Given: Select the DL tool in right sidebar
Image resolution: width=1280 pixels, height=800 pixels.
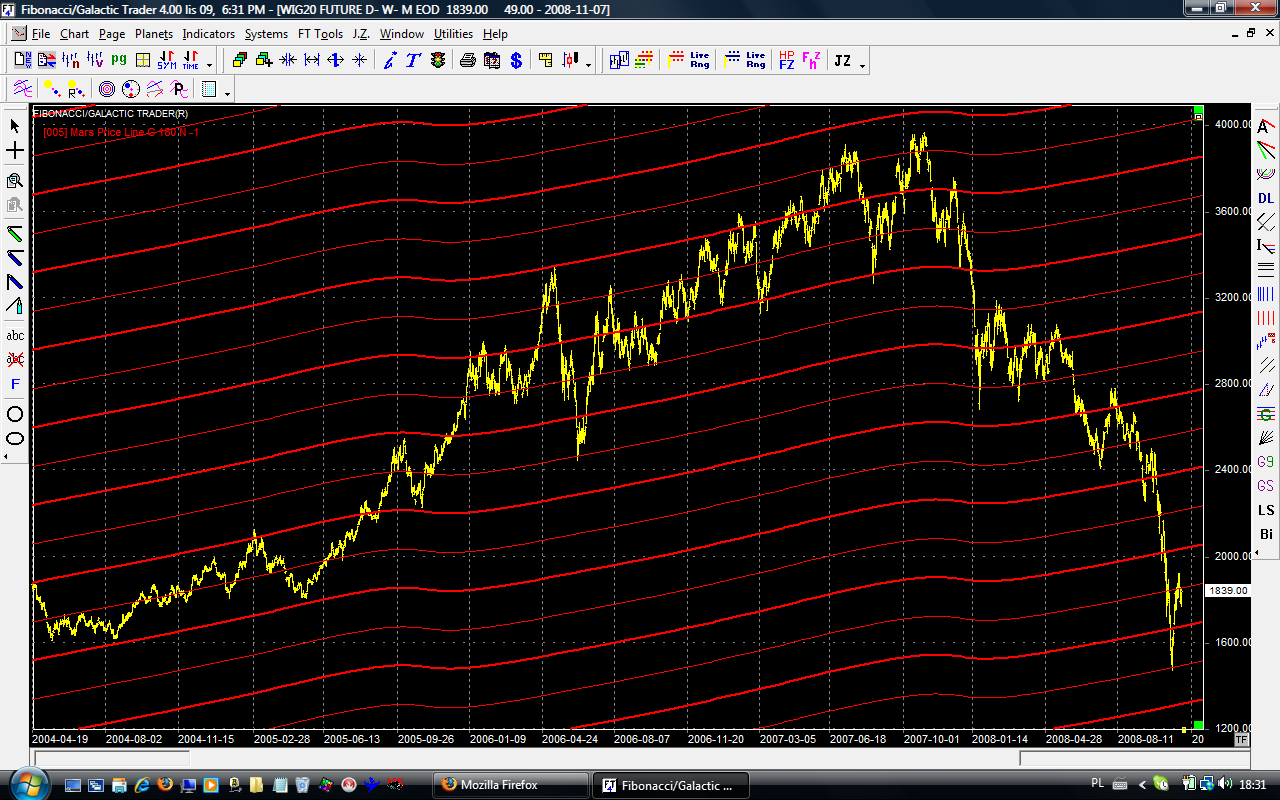Looking at the screenshot, I should click(1266, 198).
